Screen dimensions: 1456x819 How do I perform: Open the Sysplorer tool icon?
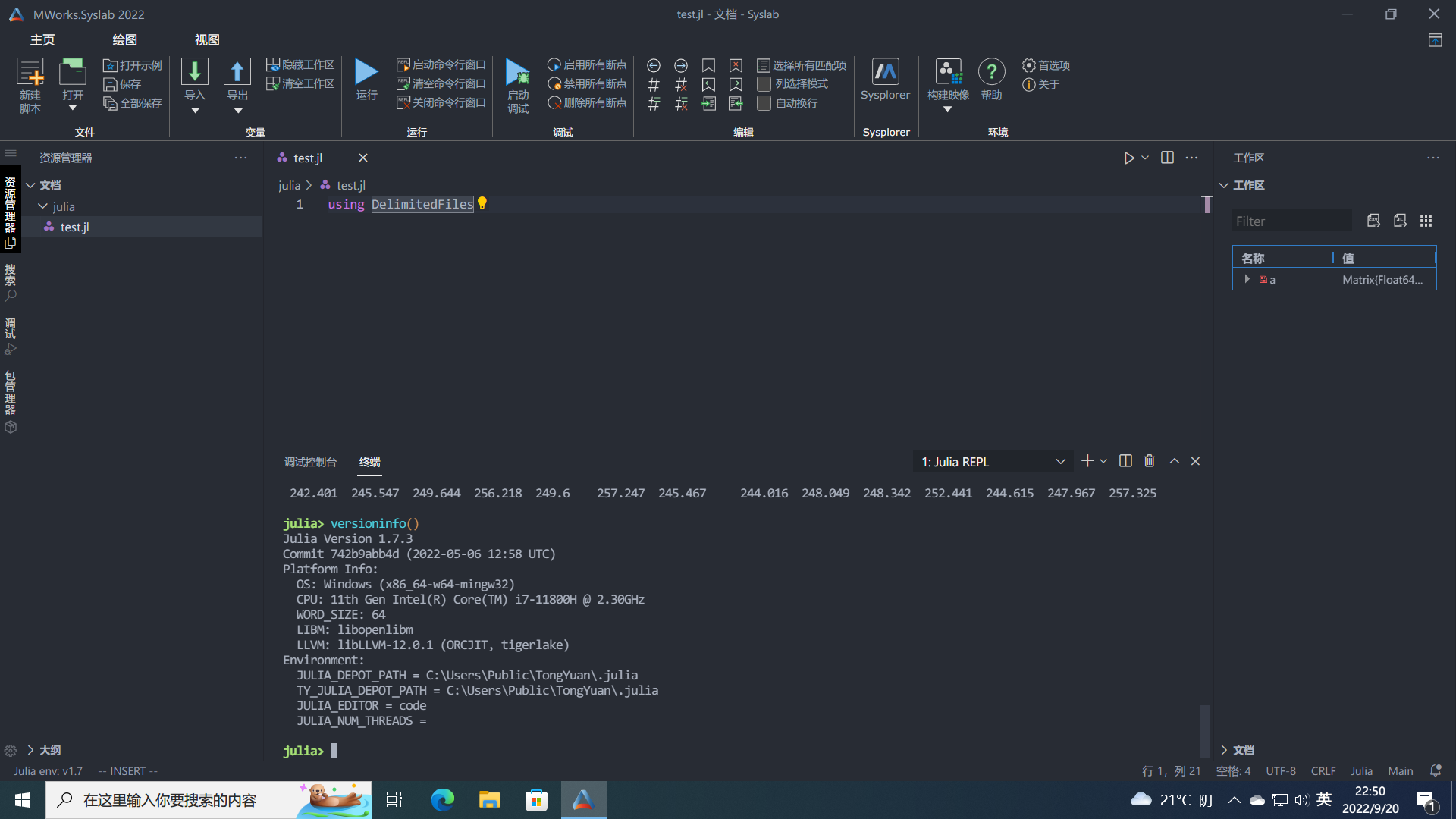(x=885, y=72)
